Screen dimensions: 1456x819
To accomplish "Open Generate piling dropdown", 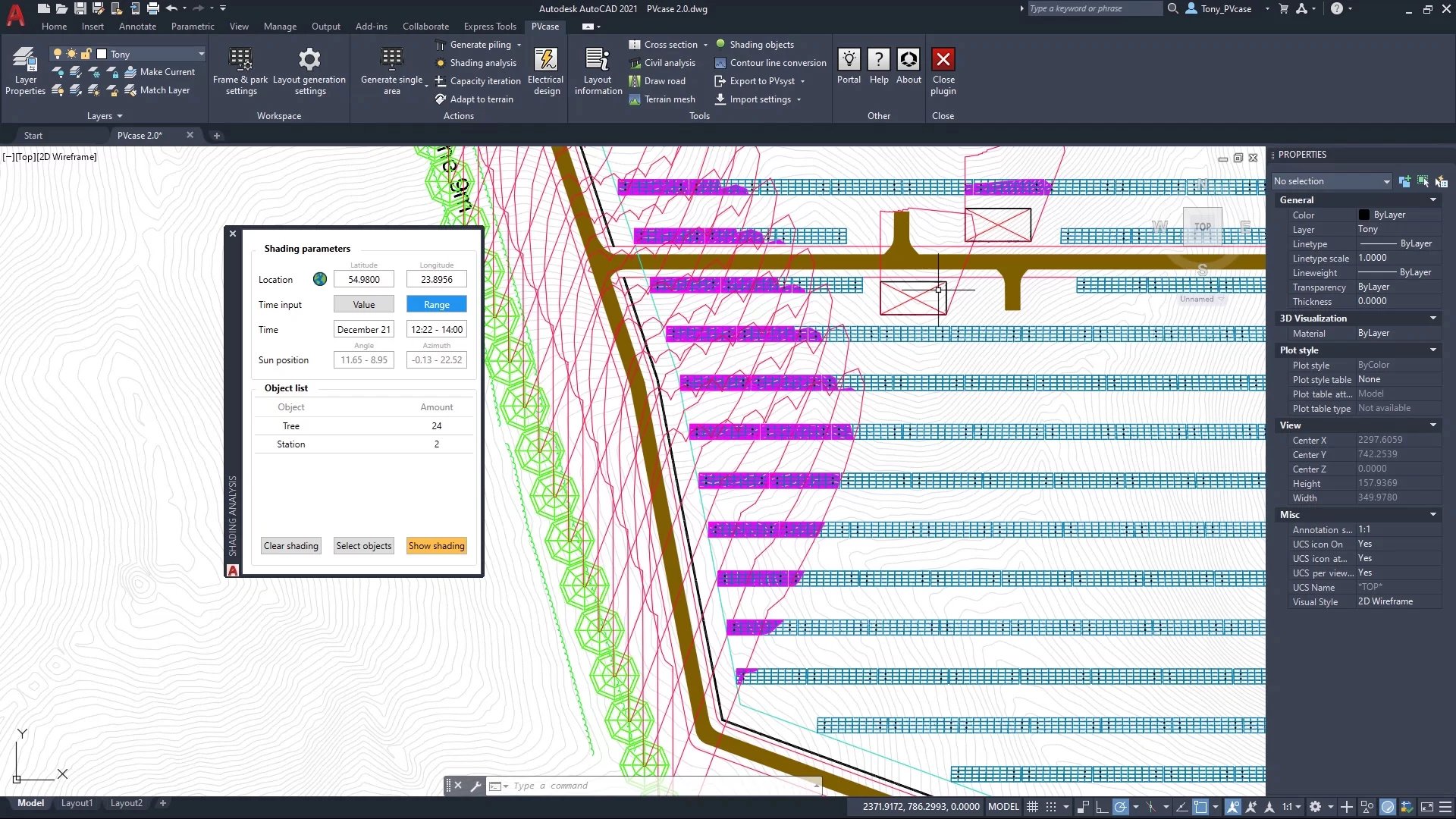I will pyautogui.click(x=519, y=45).
